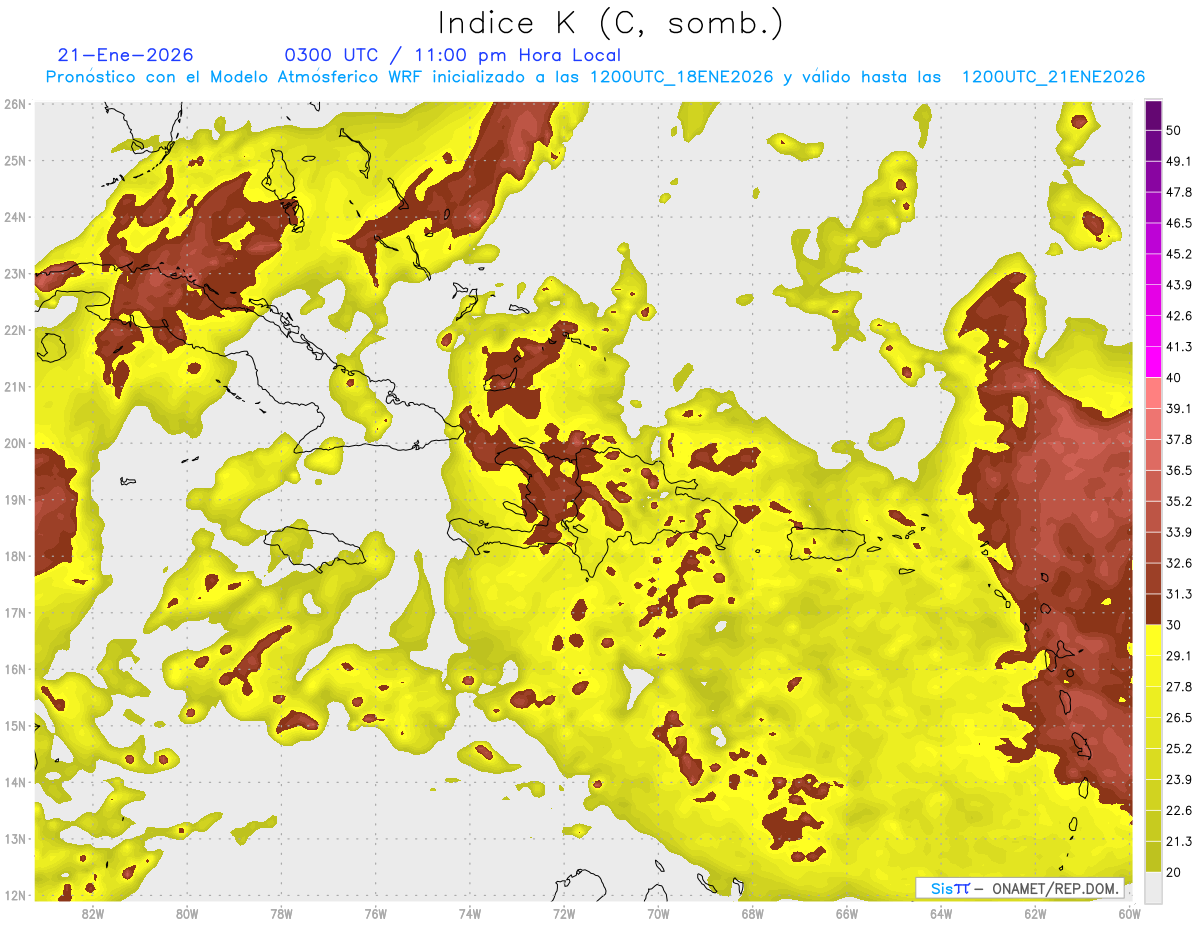Click the longitude axis label "80W"

[x=186, y=914]
